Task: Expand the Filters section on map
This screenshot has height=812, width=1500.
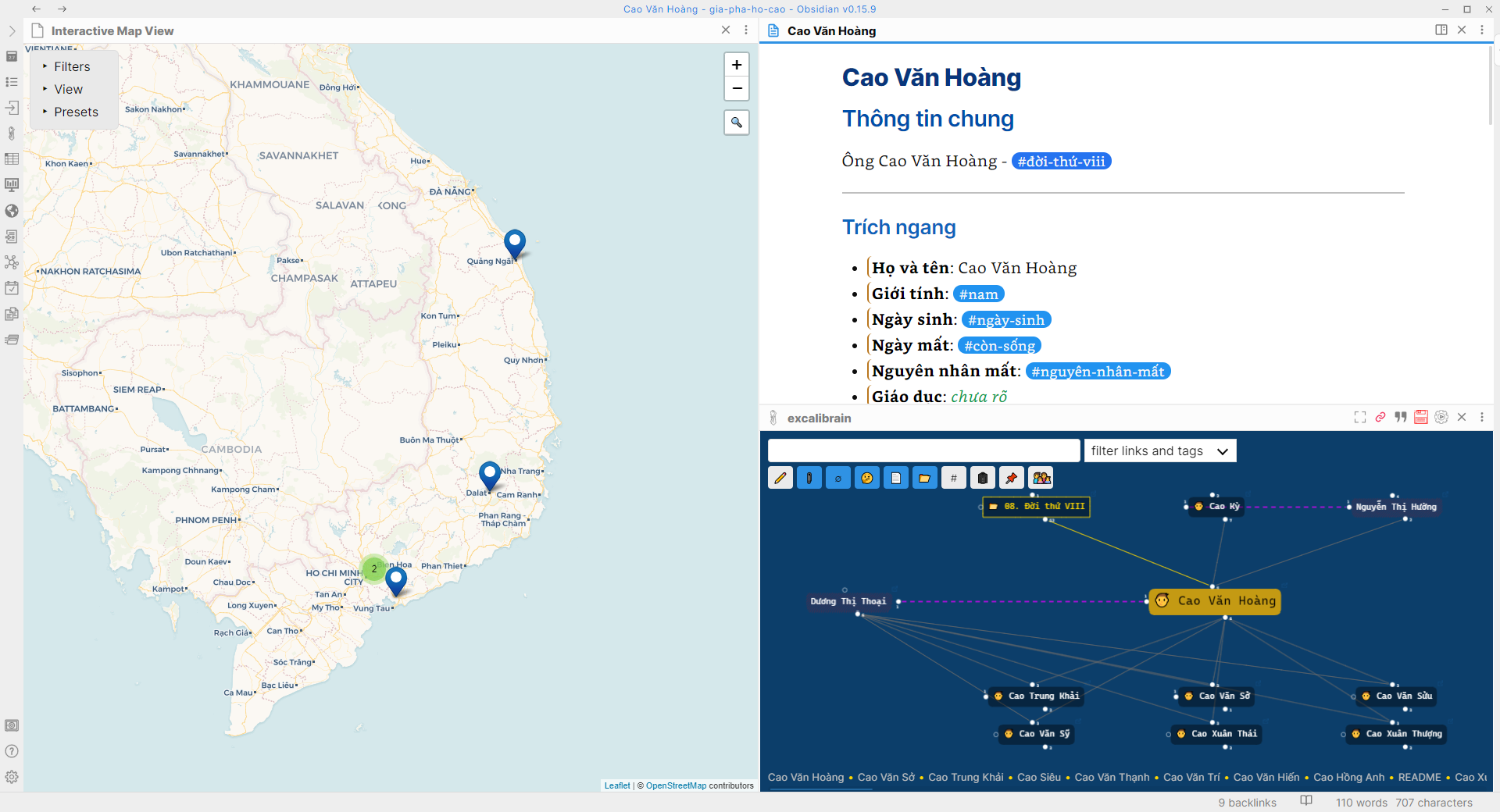Action: [72, 67]
